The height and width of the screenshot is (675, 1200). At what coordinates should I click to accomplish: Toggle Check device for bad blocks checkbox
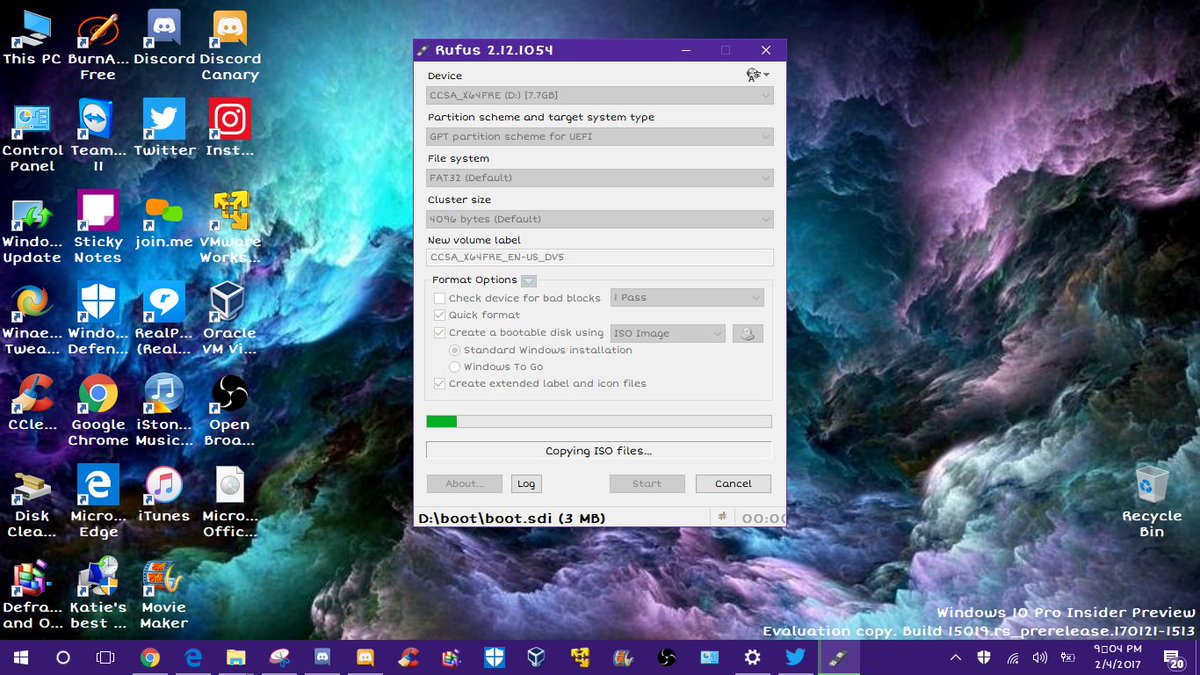pyautogui.click(x=440, y=298)
